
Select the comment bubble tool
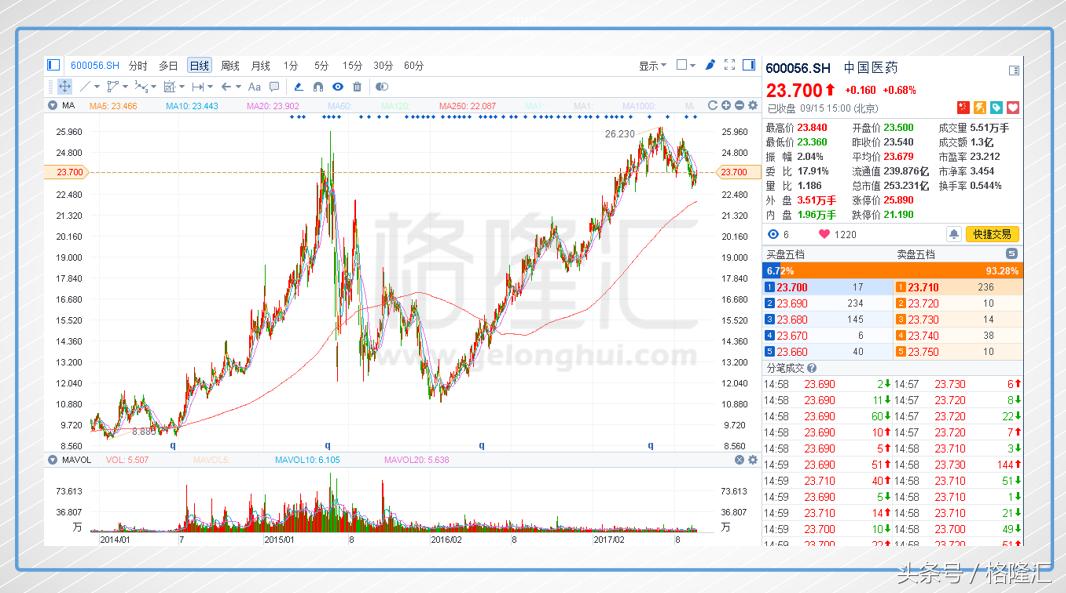pyautogui.click(x=274, y=86)
